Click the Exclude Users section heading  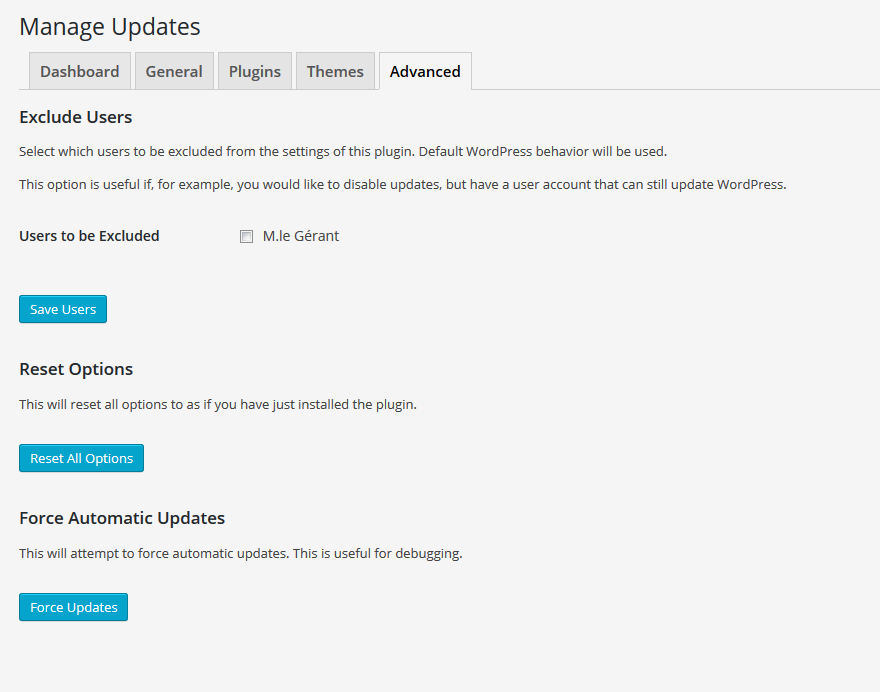pyautogui.click(x=76, y=117)
